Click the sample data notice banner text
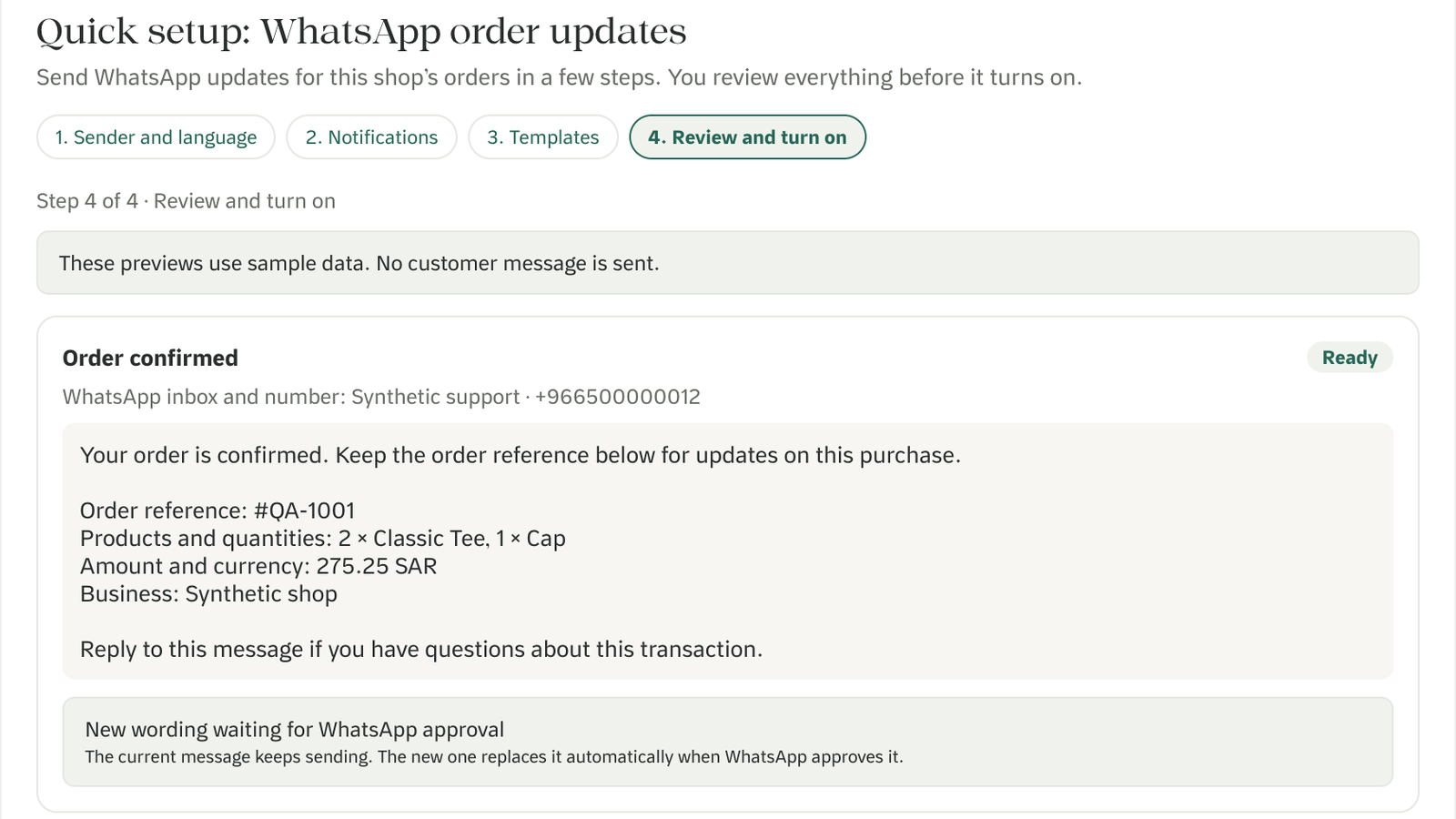The height and width of the screenshot is (819, 1456). (x=359, y=263)
